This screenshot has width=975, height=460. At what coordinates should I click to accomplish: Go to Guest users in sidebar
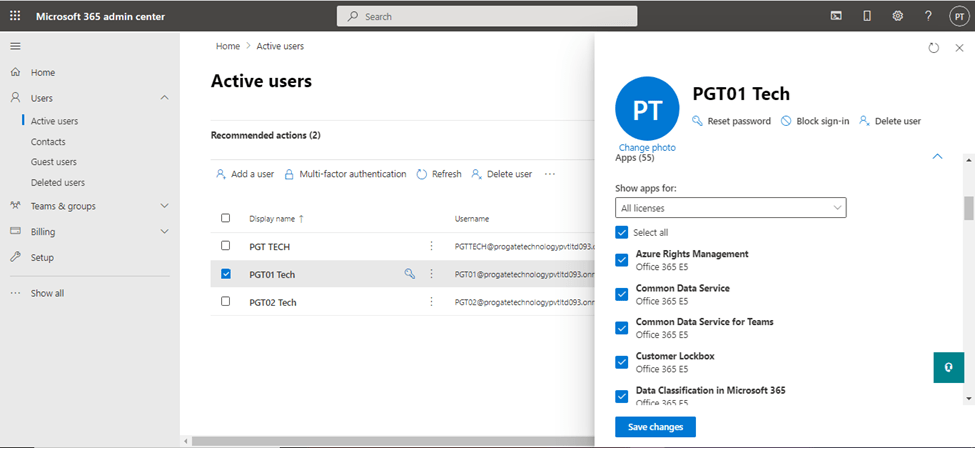53,162
